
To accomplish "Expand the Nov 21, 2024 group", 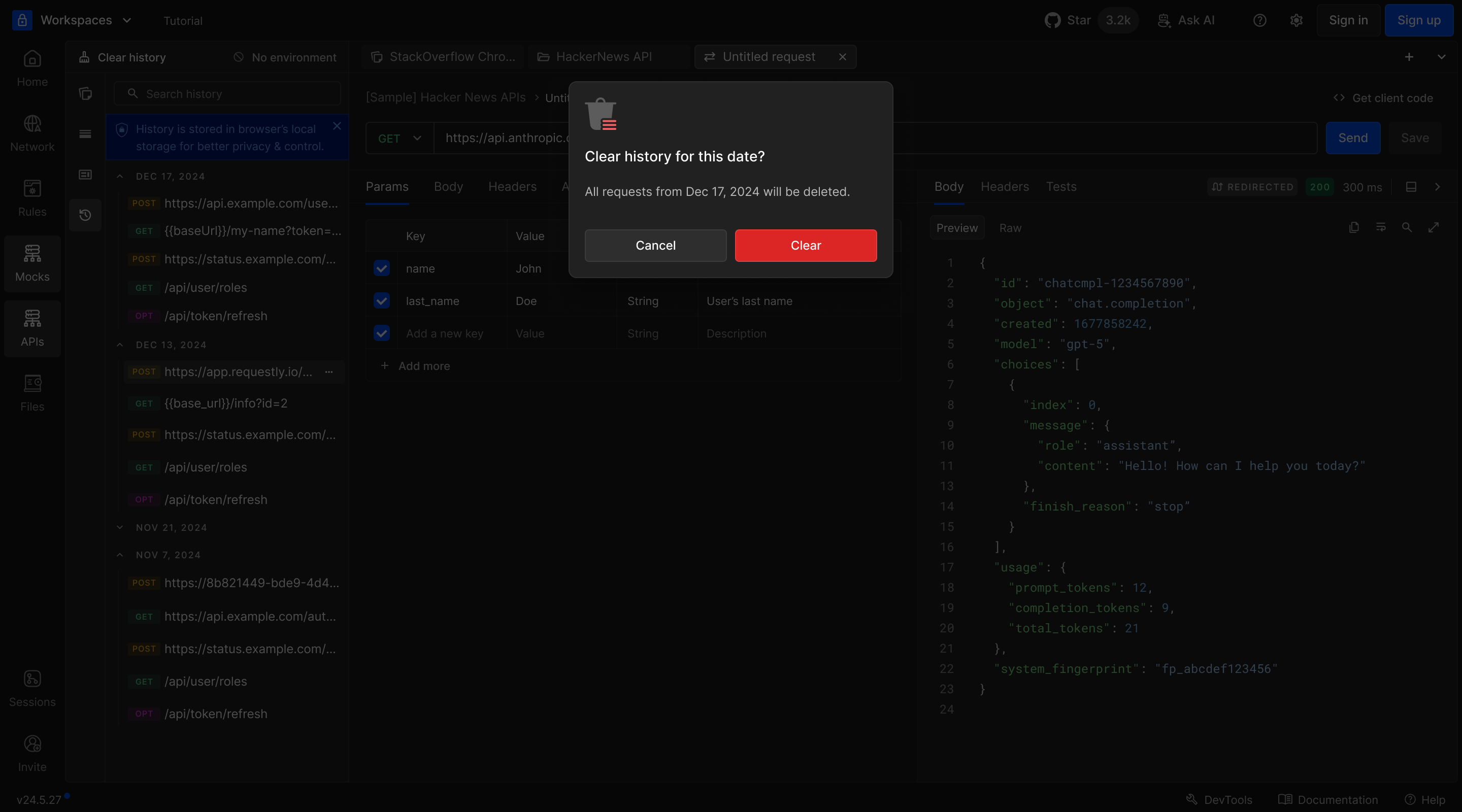I will 120,528.
